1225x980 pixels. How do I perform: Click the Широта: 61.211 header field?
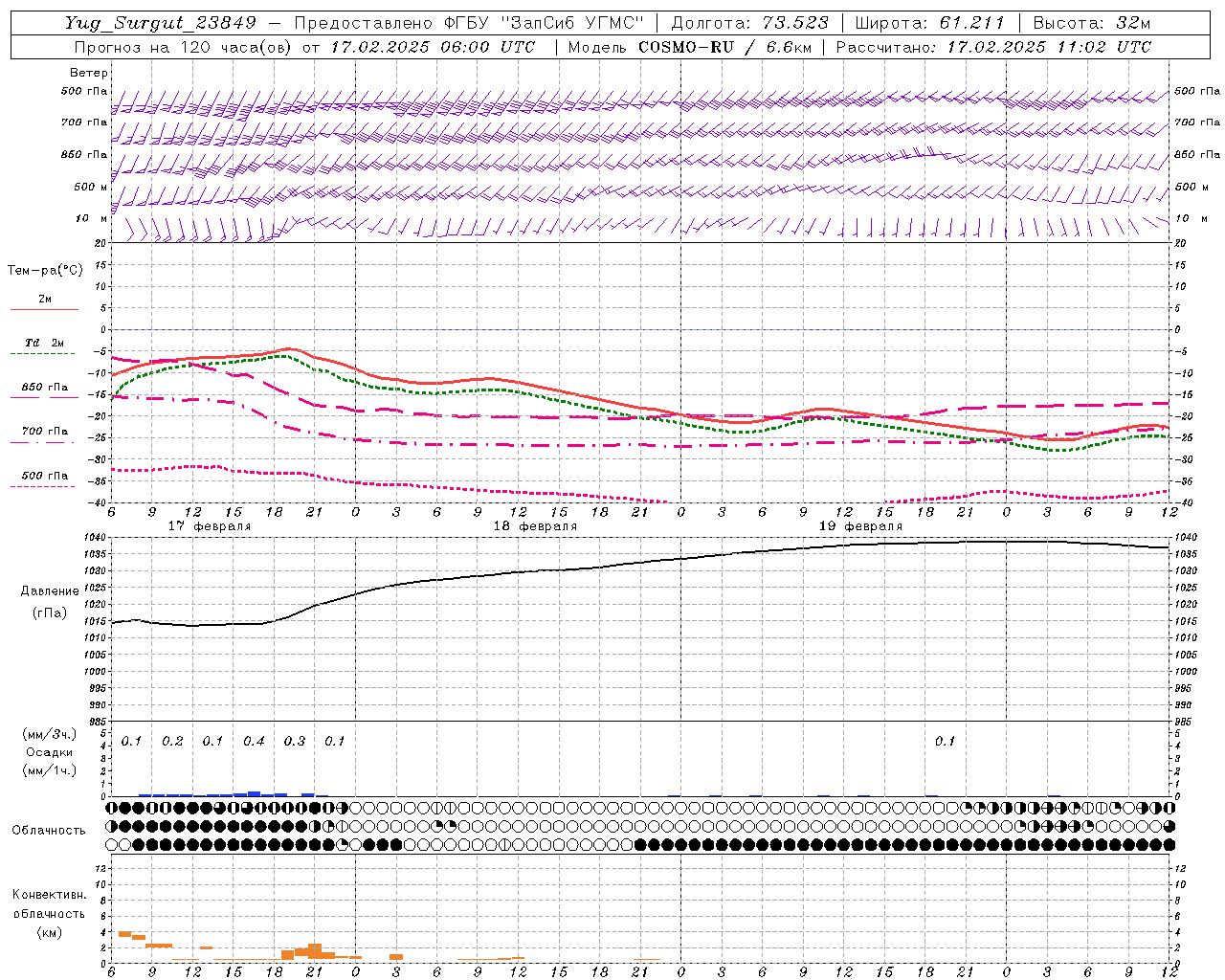[x=929, y=23]
